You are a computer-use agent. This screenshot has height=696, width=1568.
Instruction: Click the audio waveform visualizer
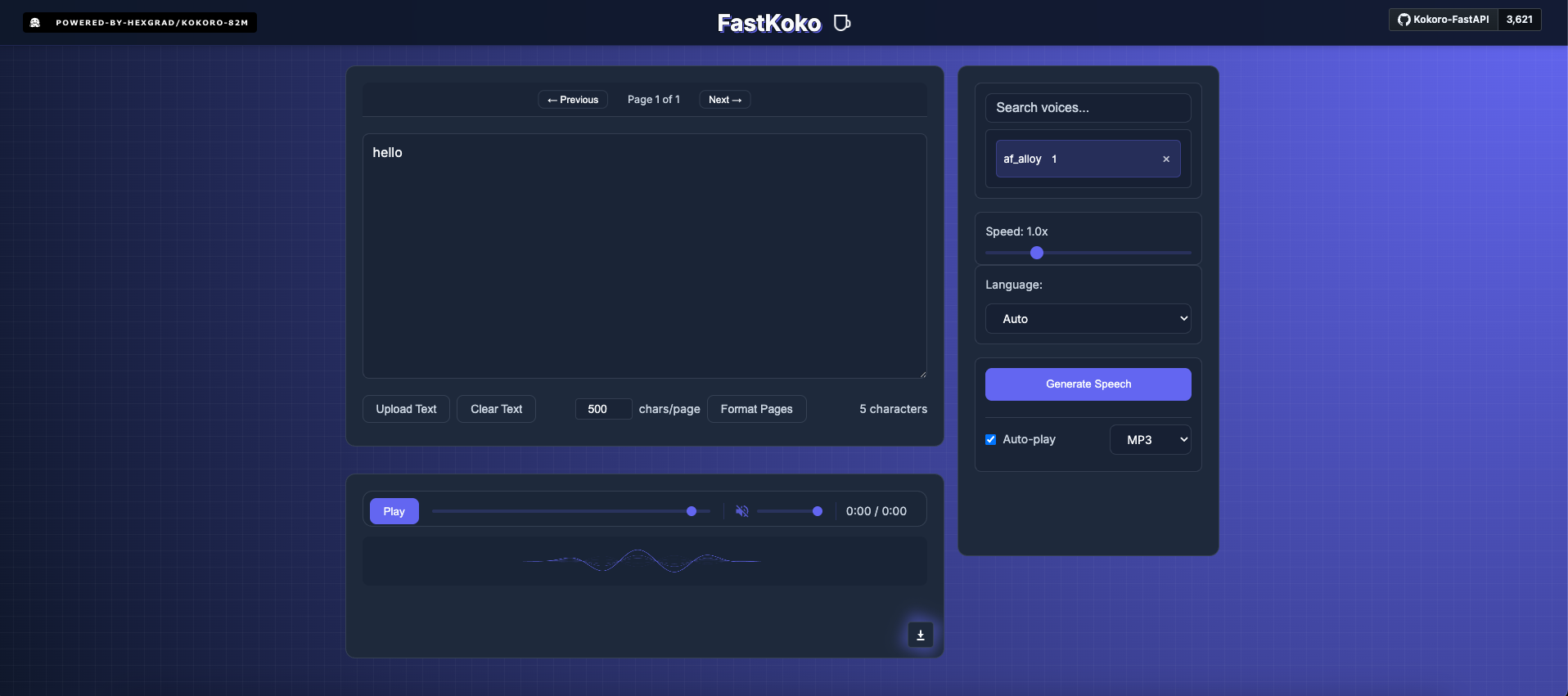644,561
